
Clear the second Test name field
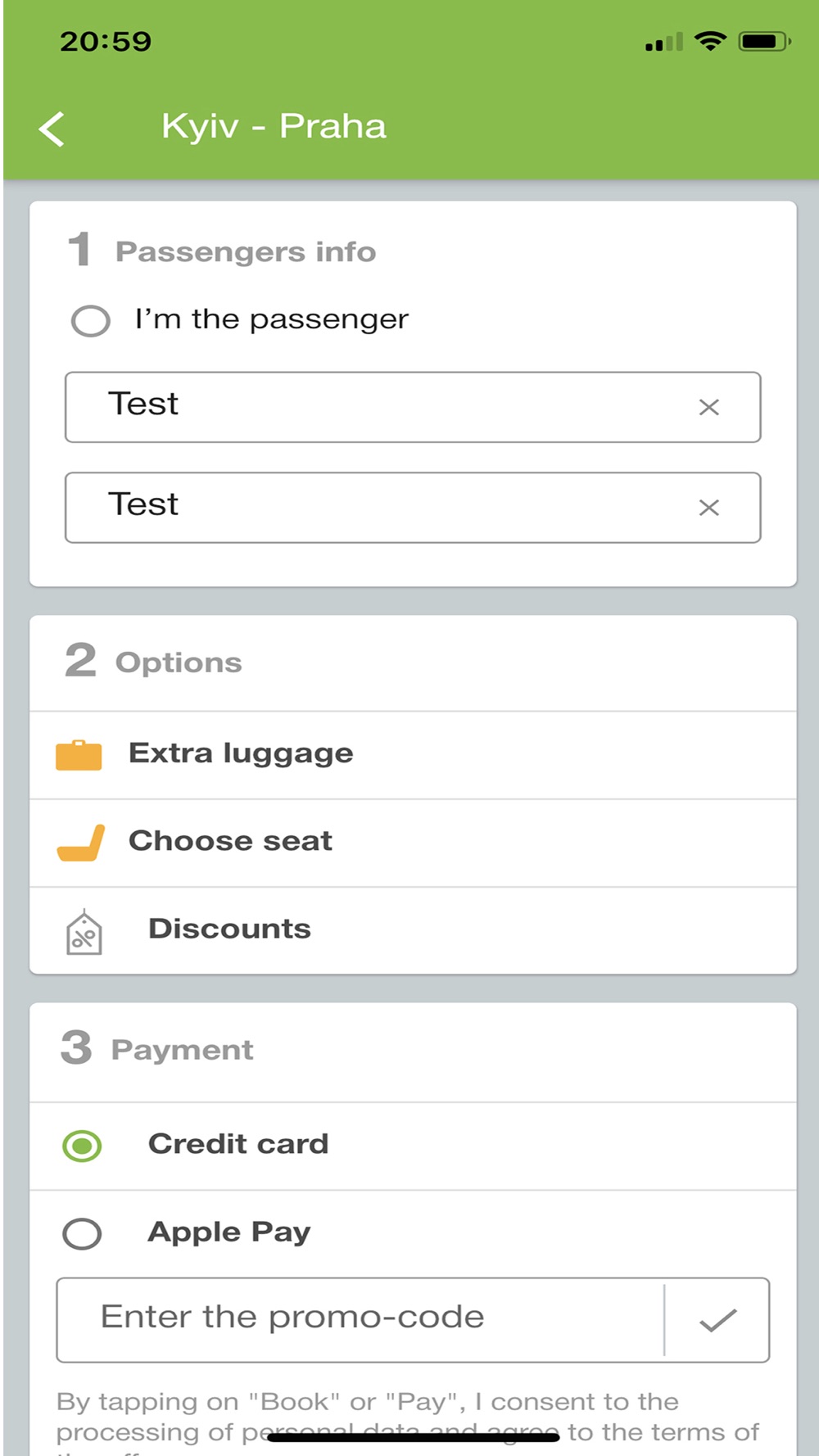pos(708,508)
